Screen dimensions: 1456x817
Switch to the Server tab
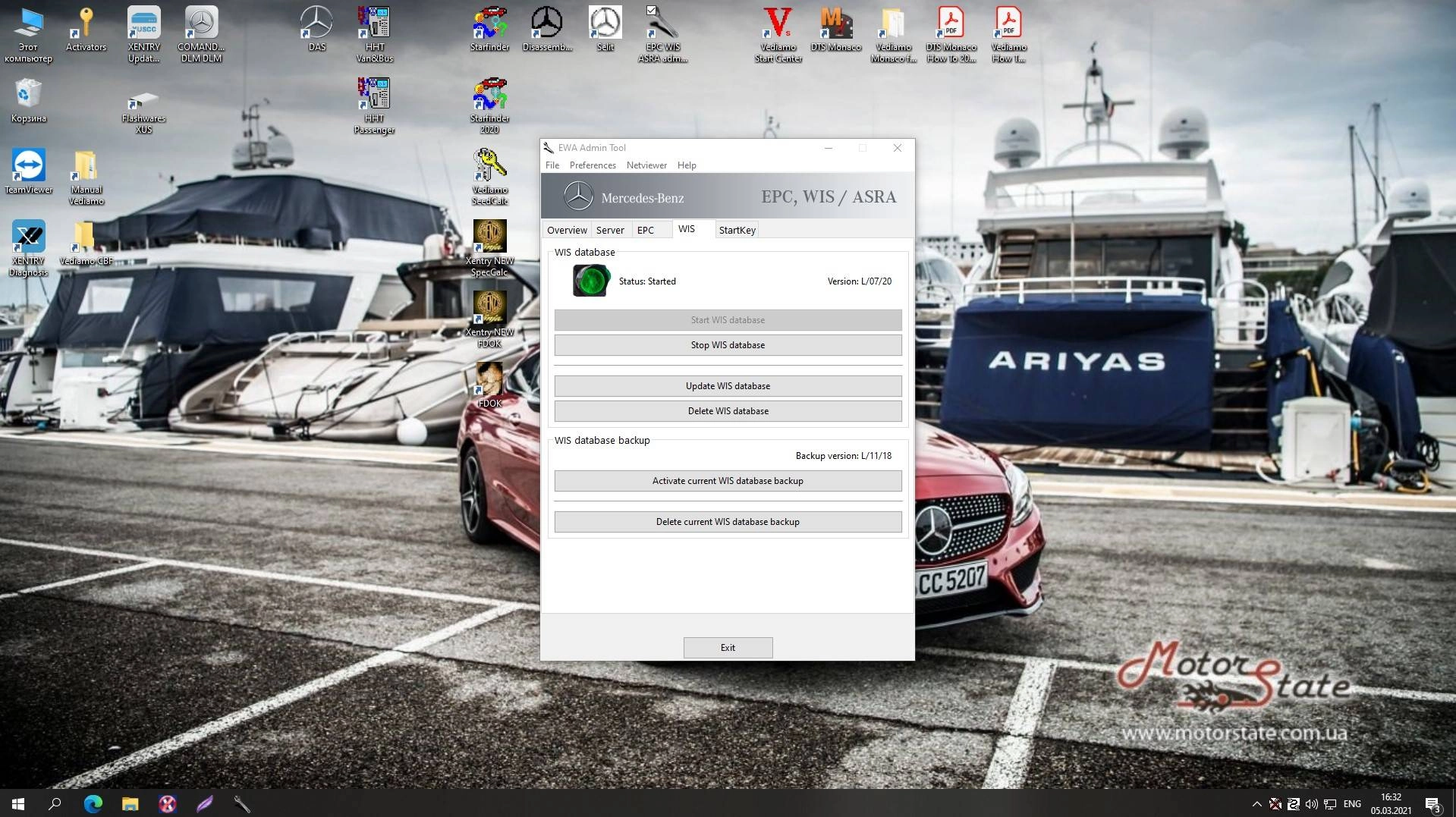coord(610,230)
